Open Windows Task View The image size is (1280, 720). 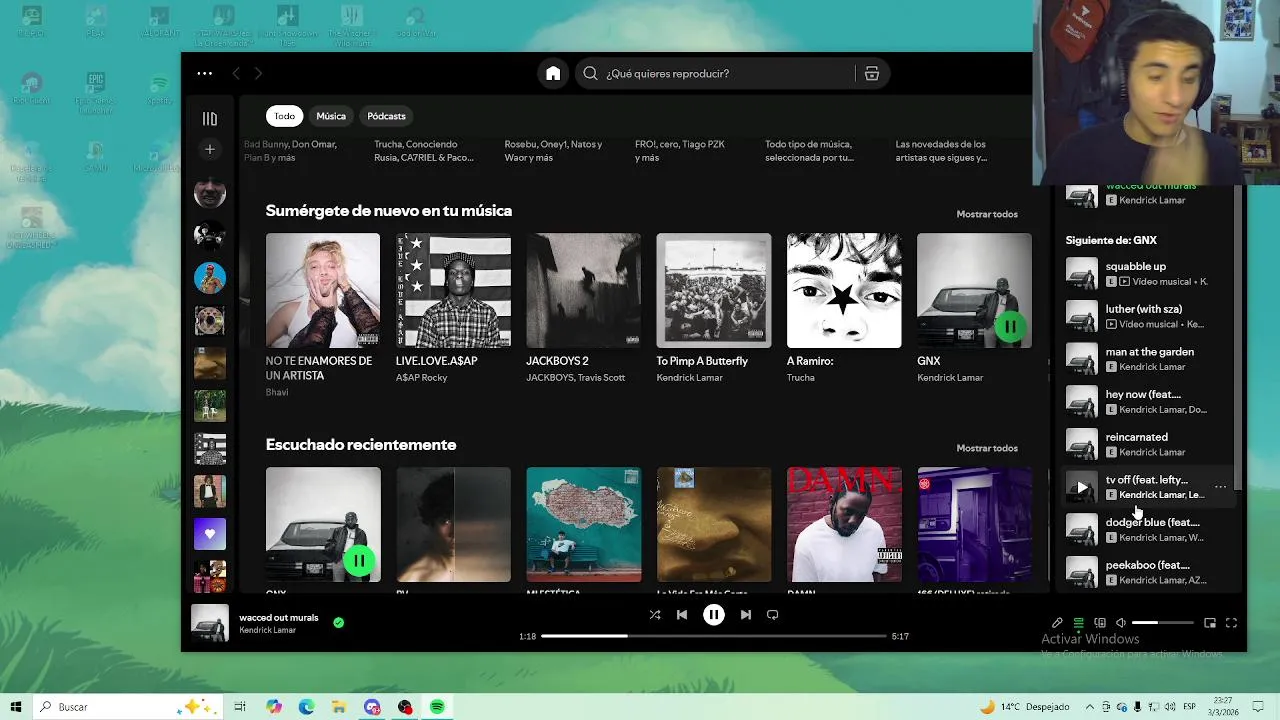[x=240, y=707]
